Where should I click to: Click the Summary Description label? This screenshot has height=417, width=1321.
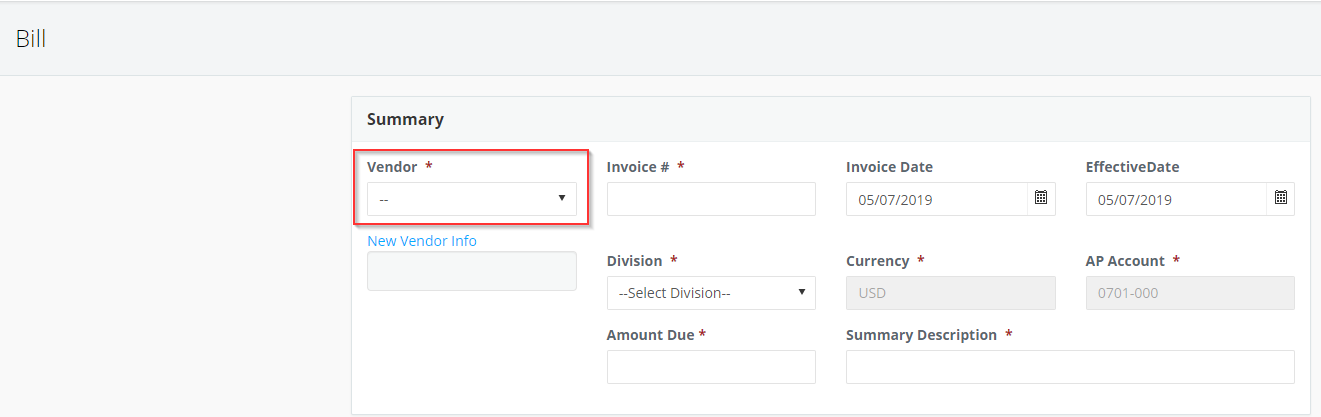pos(921,335)
